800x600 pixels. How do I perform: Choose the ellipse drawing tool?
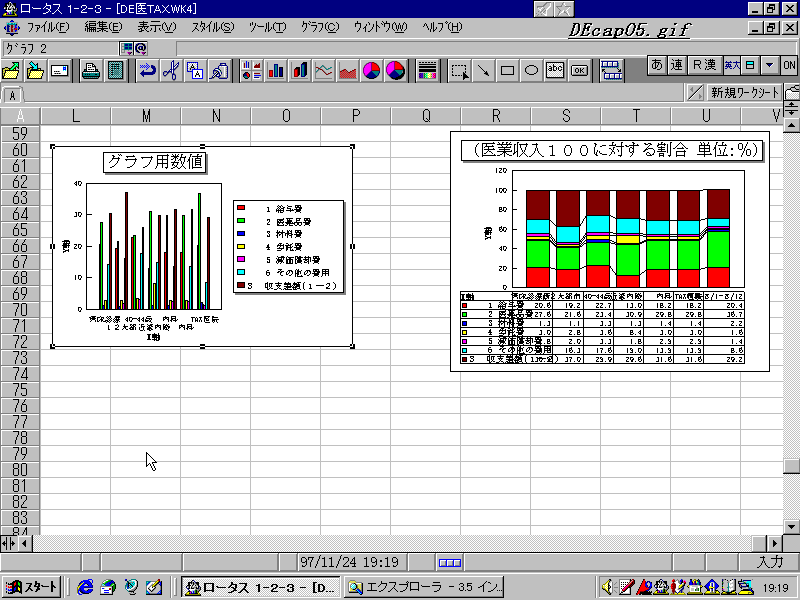pyautogui.click(x=531, y=71)
